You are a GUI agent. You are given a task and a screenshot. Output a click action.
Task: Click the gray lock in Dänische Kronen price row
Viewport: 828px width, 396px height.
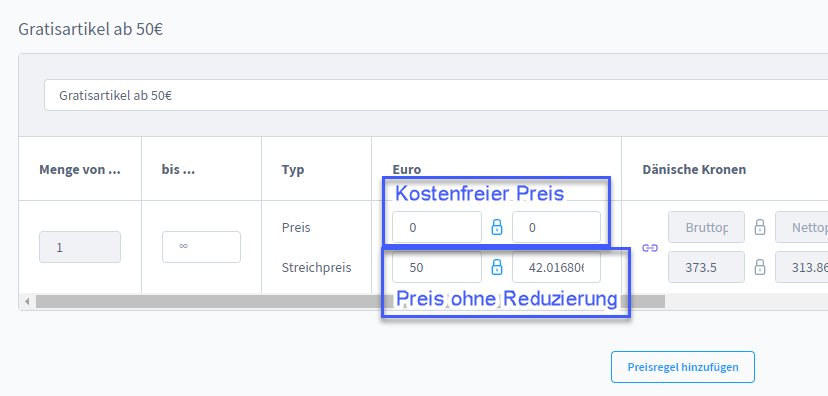coord(759,228)
